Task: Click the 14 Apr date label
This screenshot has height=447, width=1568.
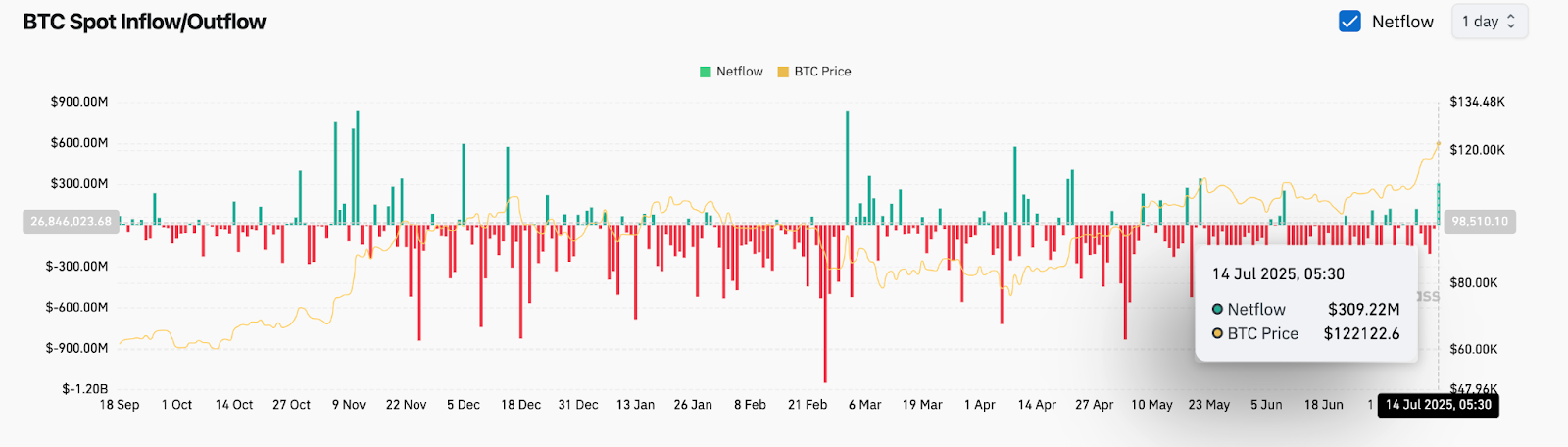Action: point(1037,405)
